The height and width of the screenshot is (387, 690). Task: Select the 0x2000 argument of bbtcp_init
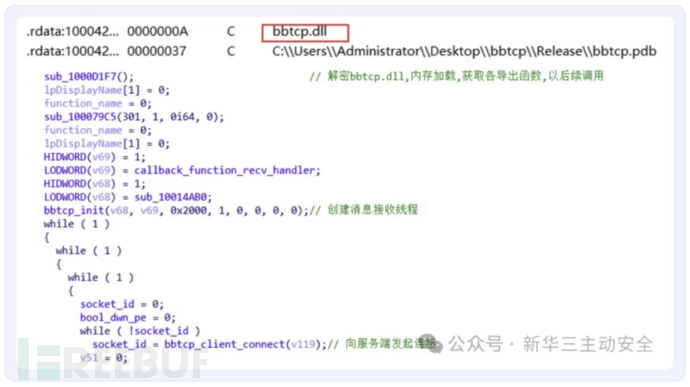pyautogui.click(x=189, y=211)
